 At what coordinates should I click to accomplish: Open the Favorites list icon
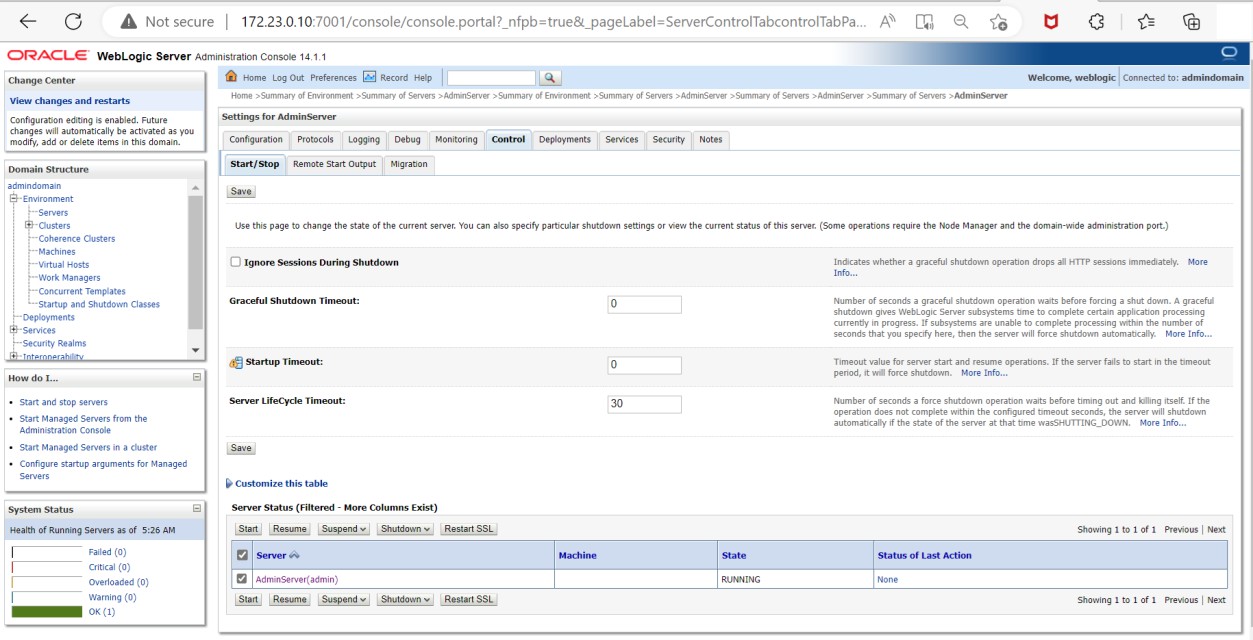pos(1146,21)
